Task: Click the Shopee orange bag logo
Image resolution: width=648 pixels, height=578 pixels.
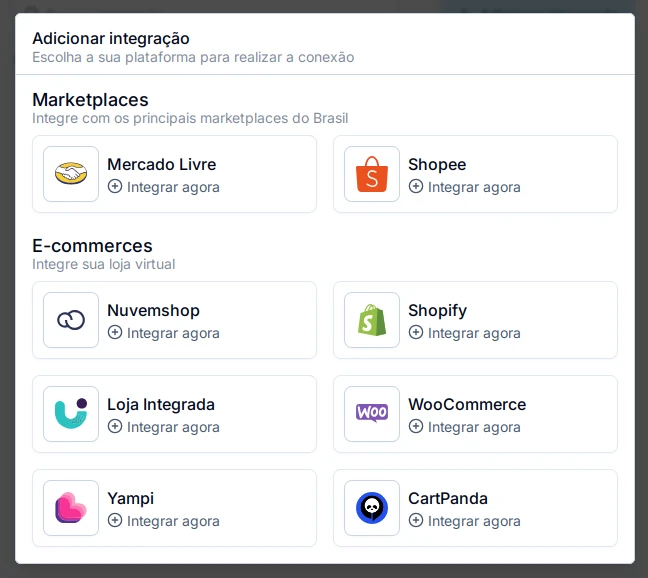Action: point(372,174)
